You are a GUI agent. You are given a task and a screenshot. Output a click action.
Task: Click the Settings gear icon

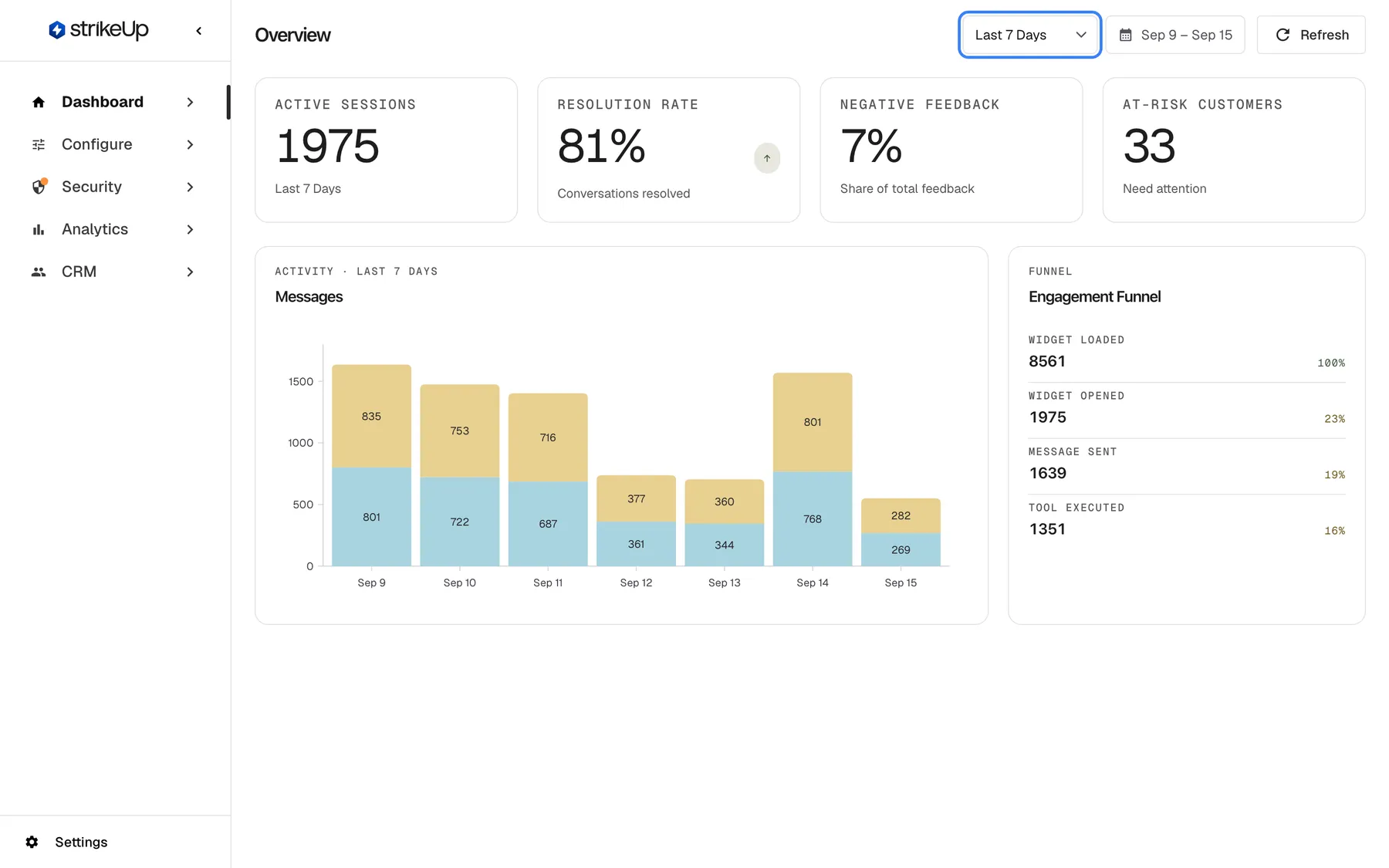click(32, 842)
